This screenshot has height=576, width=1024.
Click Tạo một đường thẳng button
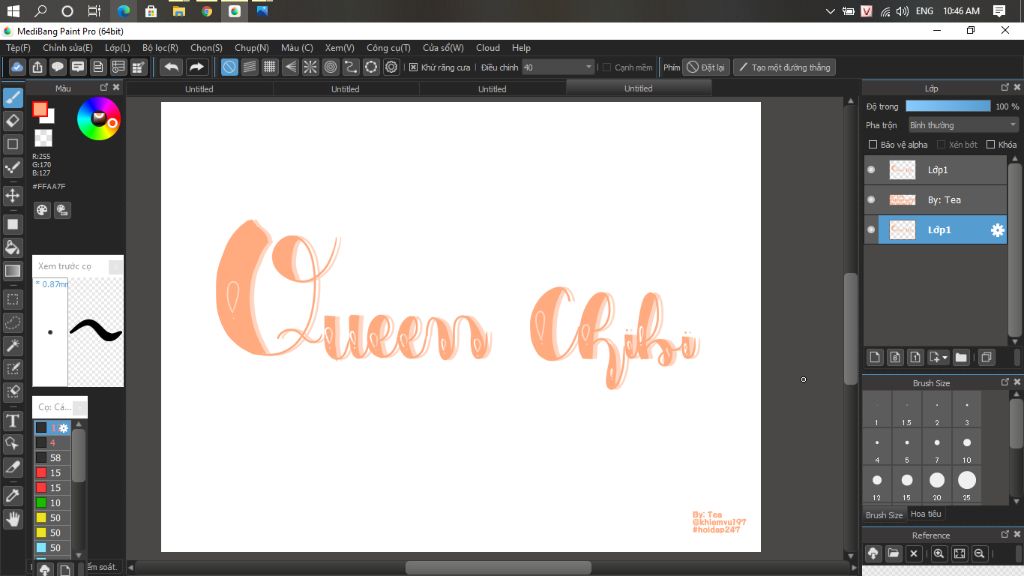pyautogui.click(x=784, y=67)
